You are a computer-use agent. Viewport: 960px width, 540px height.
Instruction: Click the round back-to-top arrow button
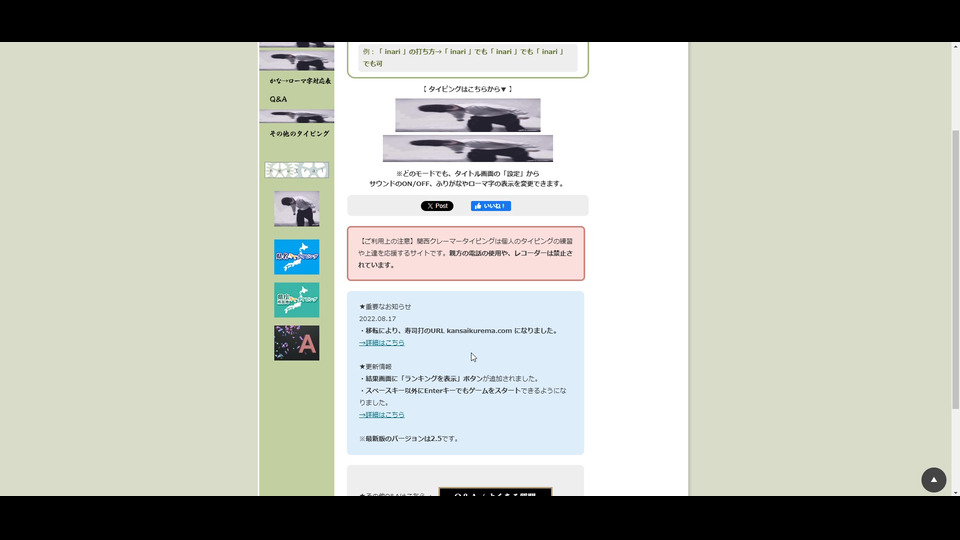pos(934,480)
